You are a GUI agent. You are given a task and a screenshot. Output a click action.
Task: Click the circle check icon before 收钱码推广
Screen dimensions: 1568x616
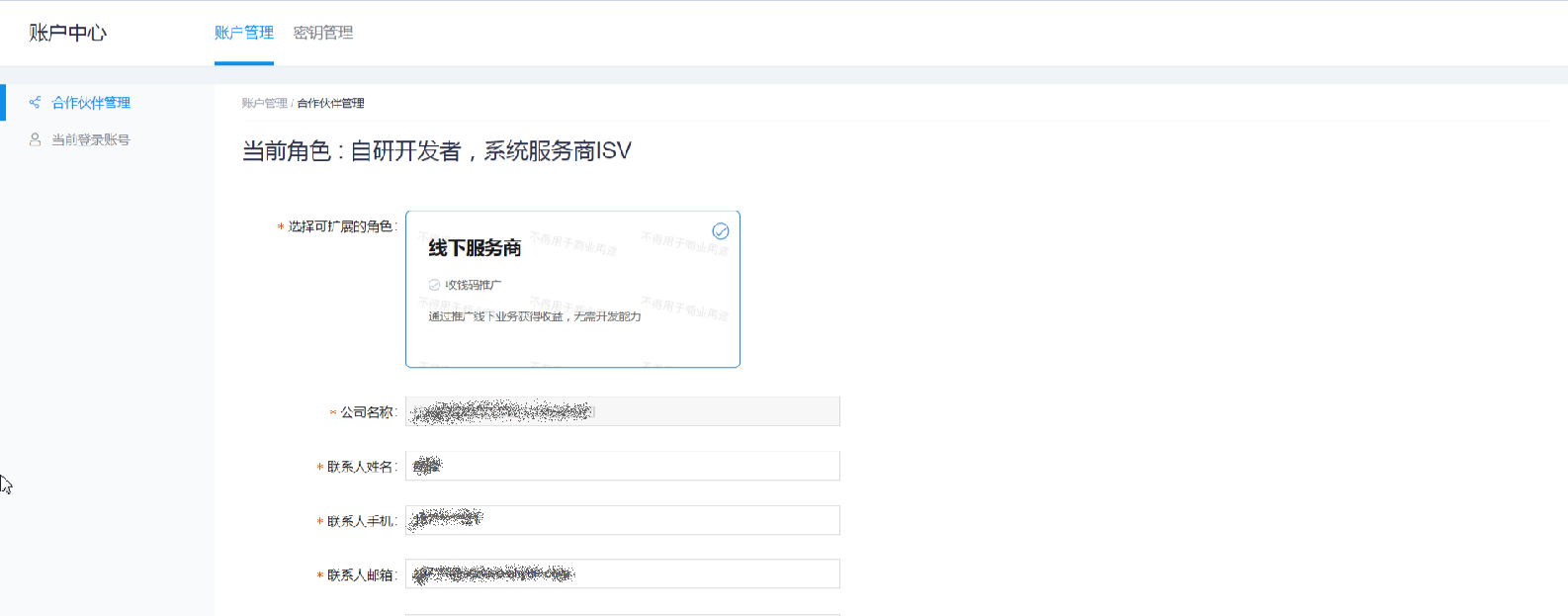pyautogui.click(x=434, y=285)
